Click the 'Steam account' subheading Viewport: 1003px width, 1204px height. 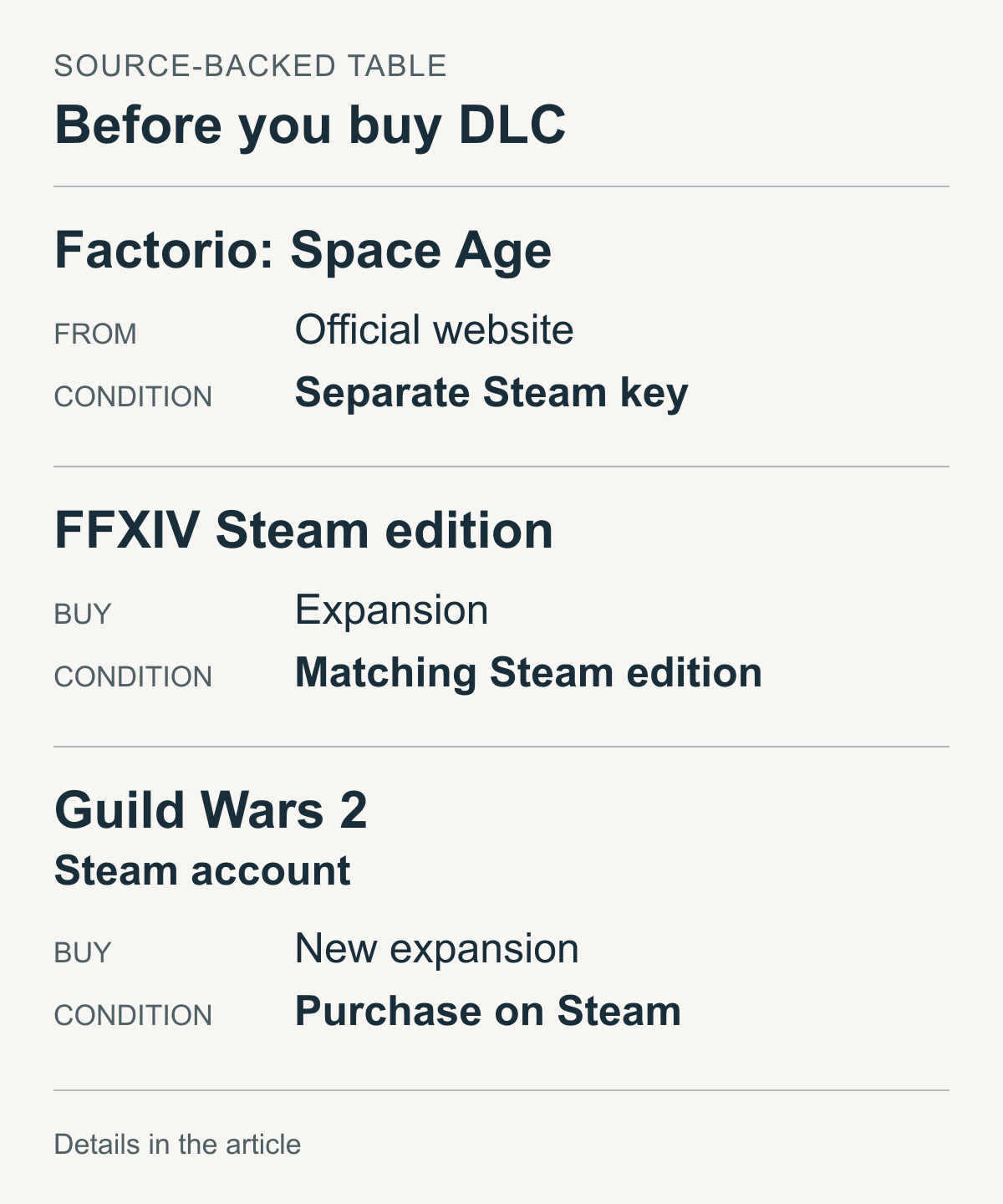click(x=202, y=871)
